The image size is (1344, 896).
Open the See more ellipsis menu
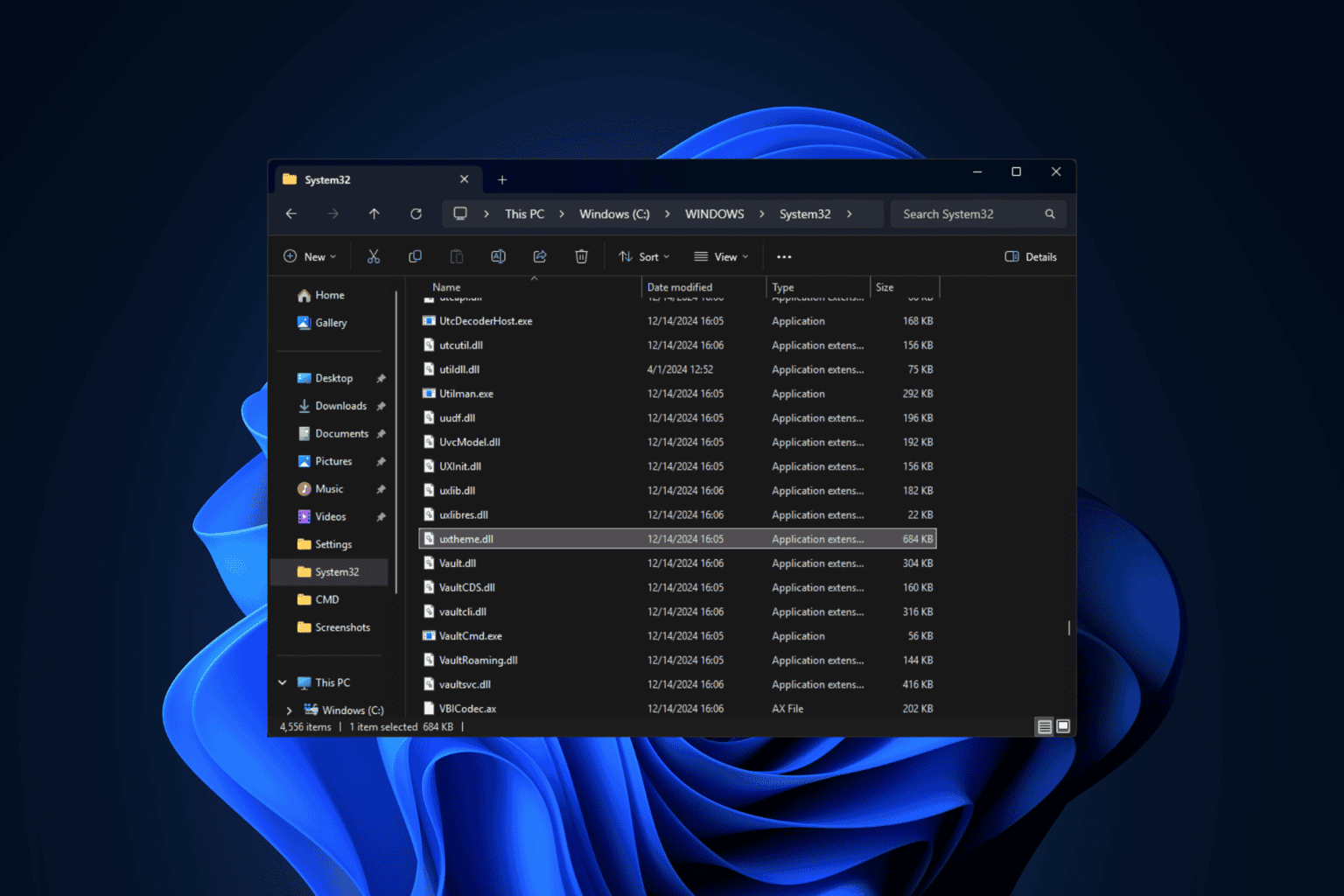pos(784,256)
